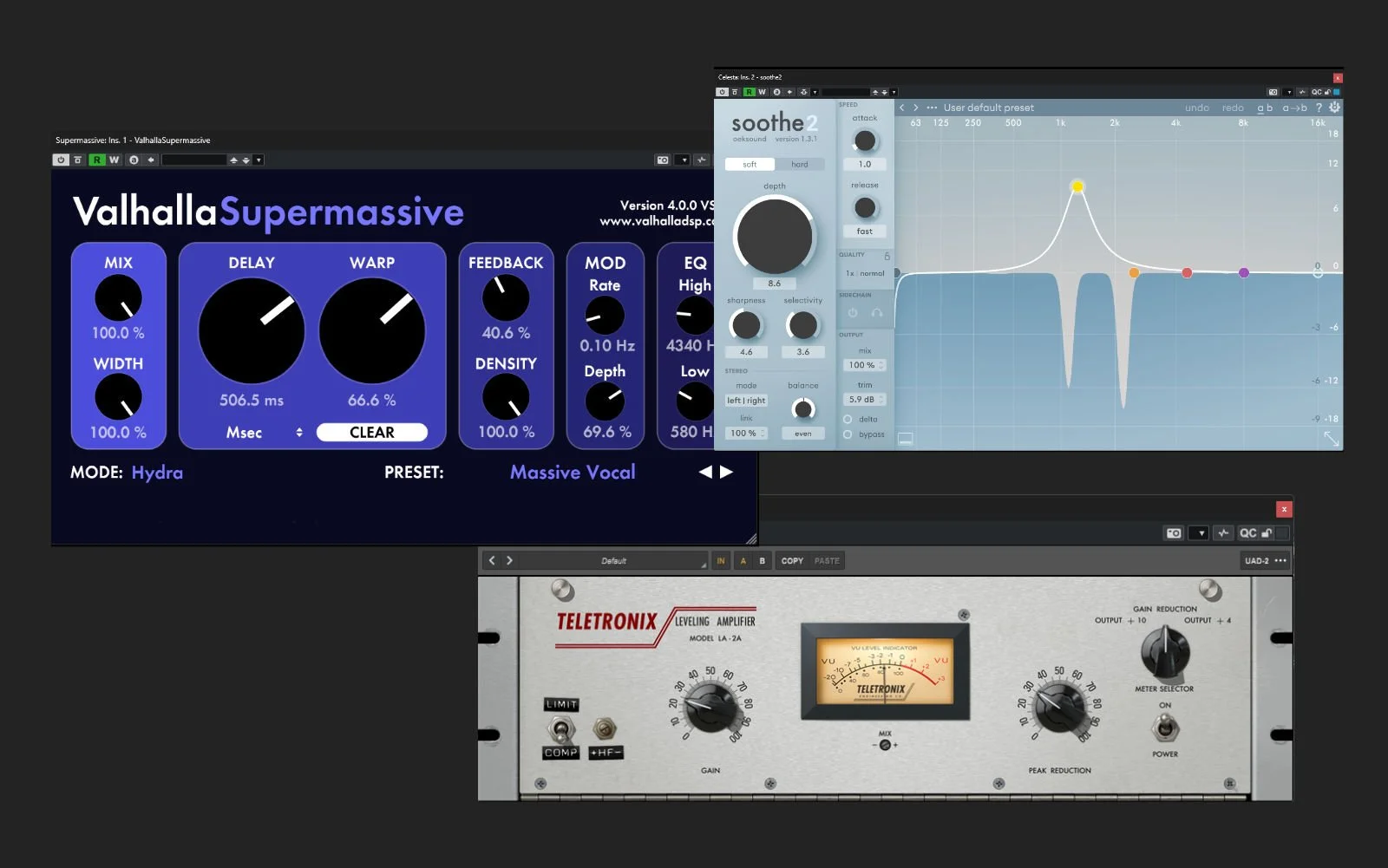
Task: Select hard mode in soothe2
Action: pyautogui.click(x=800, y=164)
